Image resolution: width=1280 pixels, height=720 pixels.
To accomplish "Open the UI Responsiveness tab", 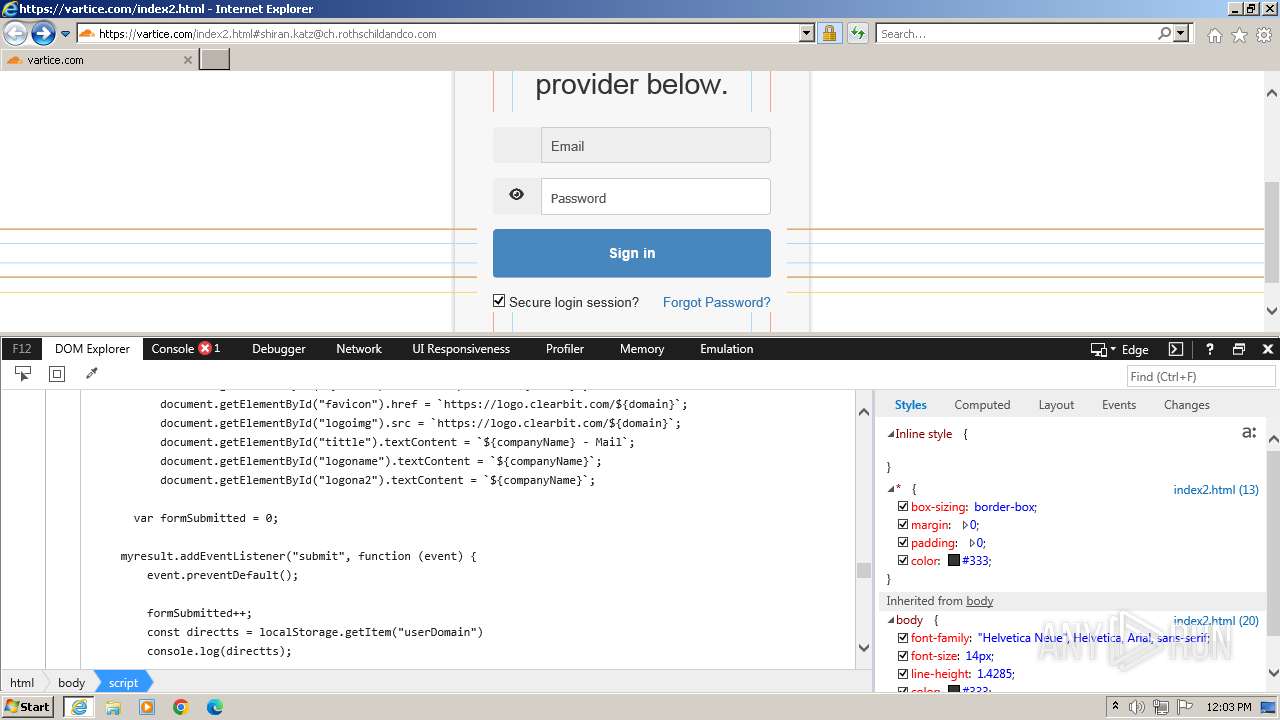I will click(x=461, y=349).
